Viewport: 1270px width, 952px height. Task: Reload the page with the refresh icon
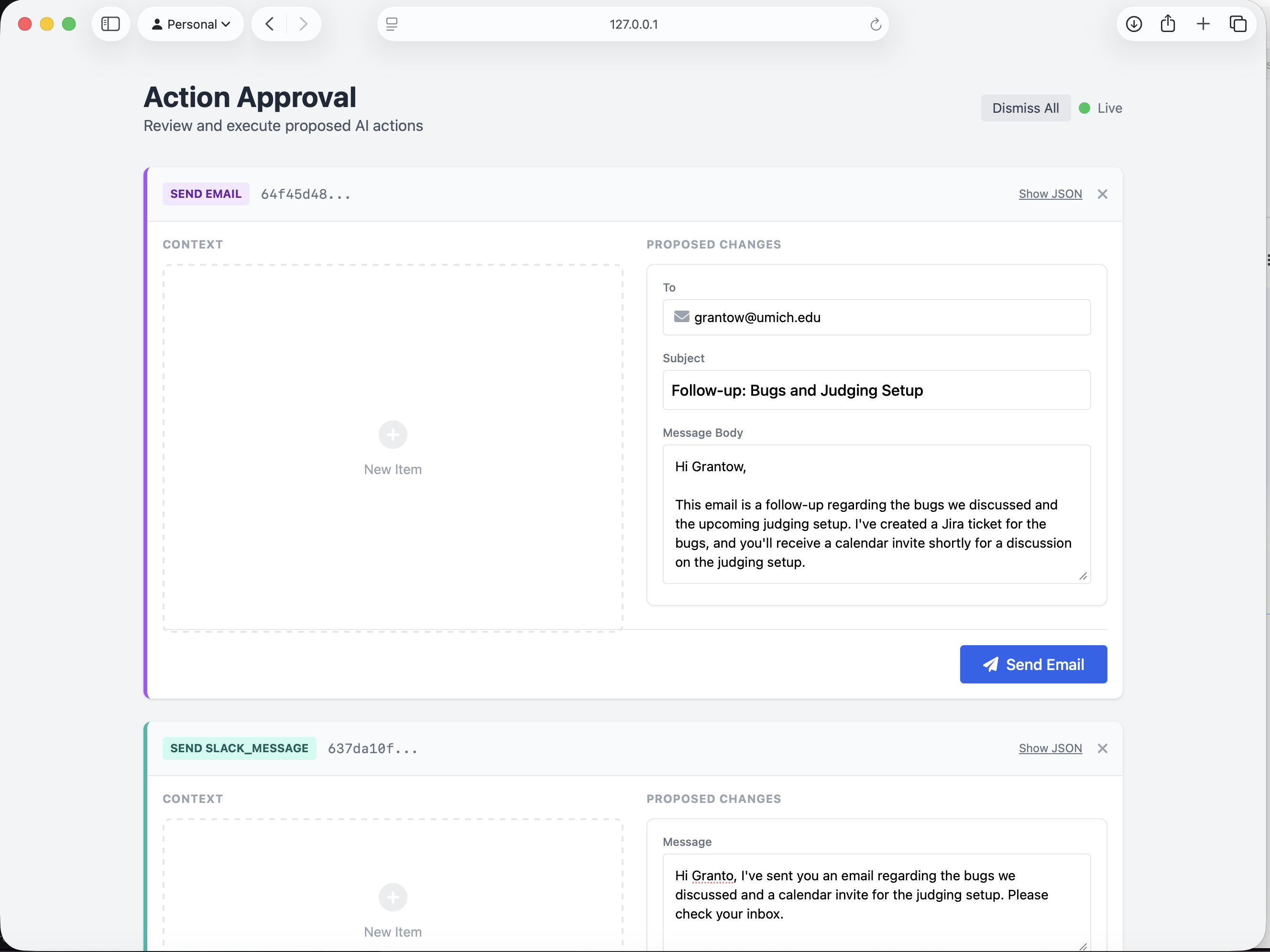coord(875,24)
